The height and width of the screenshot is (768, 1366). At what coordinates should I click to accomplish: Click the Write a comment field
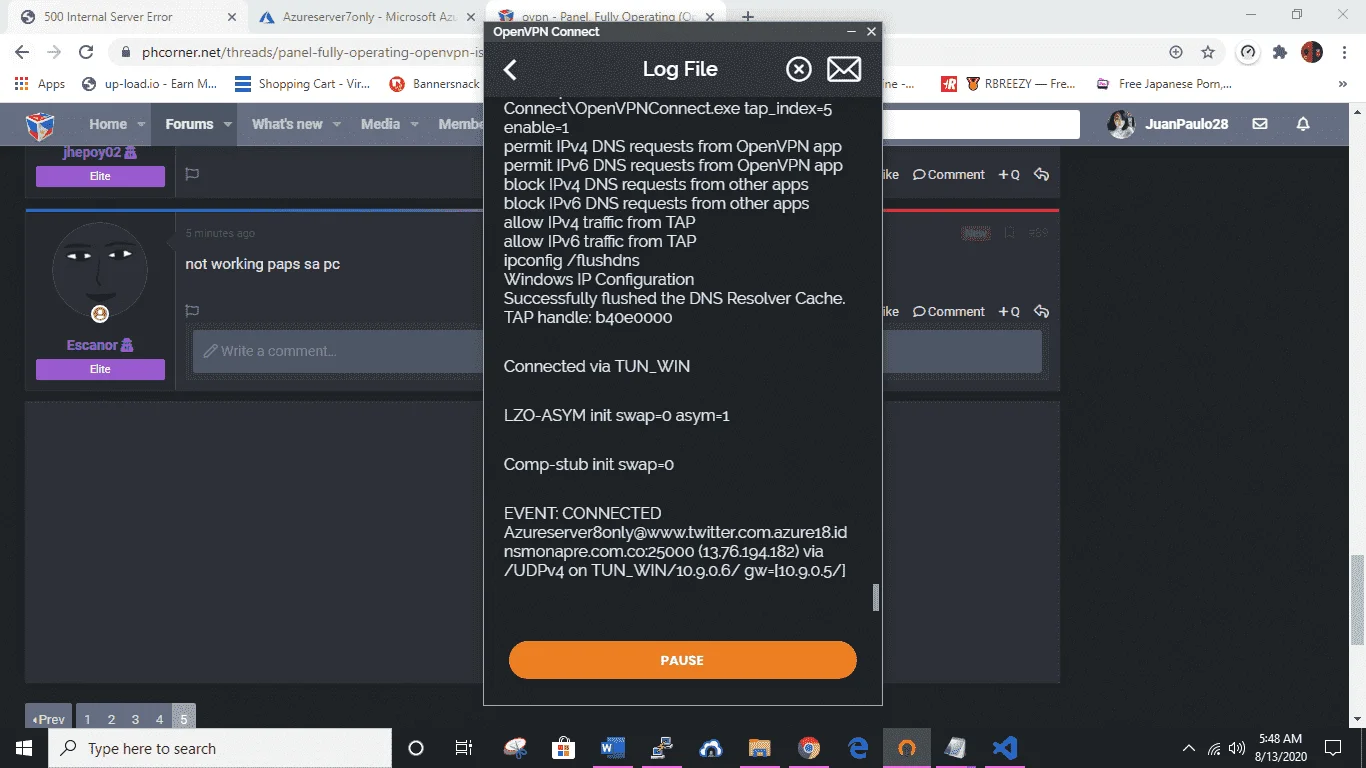[x=617, y=351]
